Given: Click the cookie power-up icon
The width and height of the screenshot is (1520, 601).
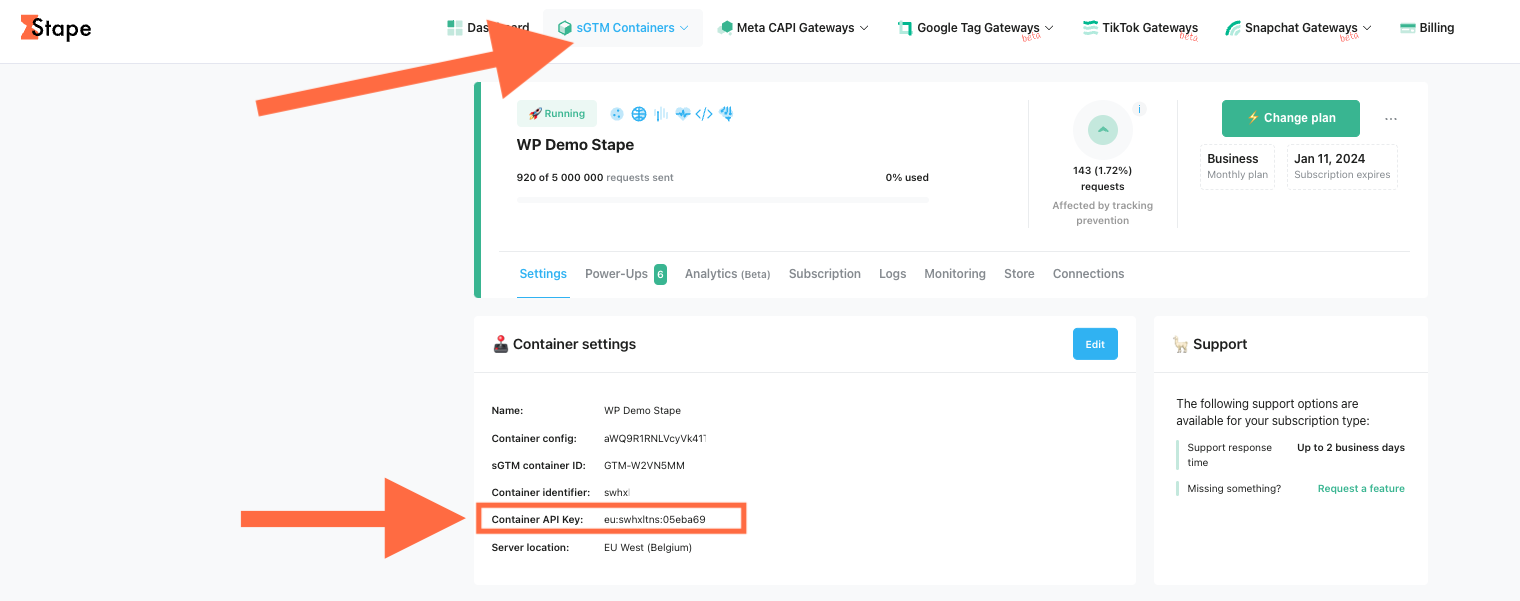Looking at the screenshot, I should pyautogui.click(x=617, y=114).
